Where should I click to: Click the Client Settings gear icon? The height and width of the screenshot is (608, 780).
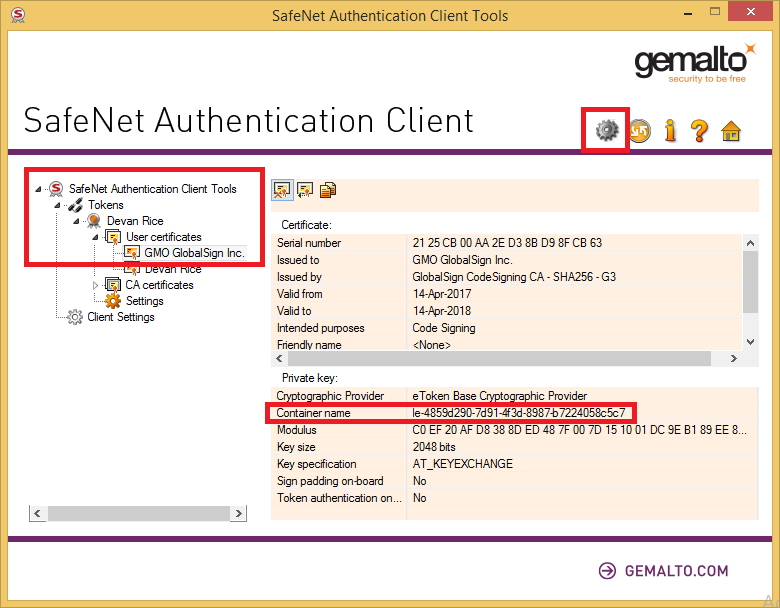coord(75,317)
